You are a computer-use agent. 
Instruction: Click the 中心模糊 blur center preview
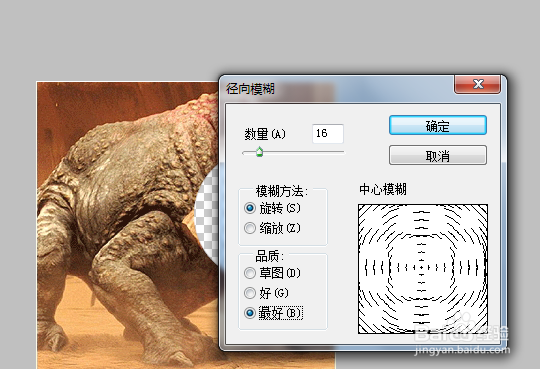point(423,269)
